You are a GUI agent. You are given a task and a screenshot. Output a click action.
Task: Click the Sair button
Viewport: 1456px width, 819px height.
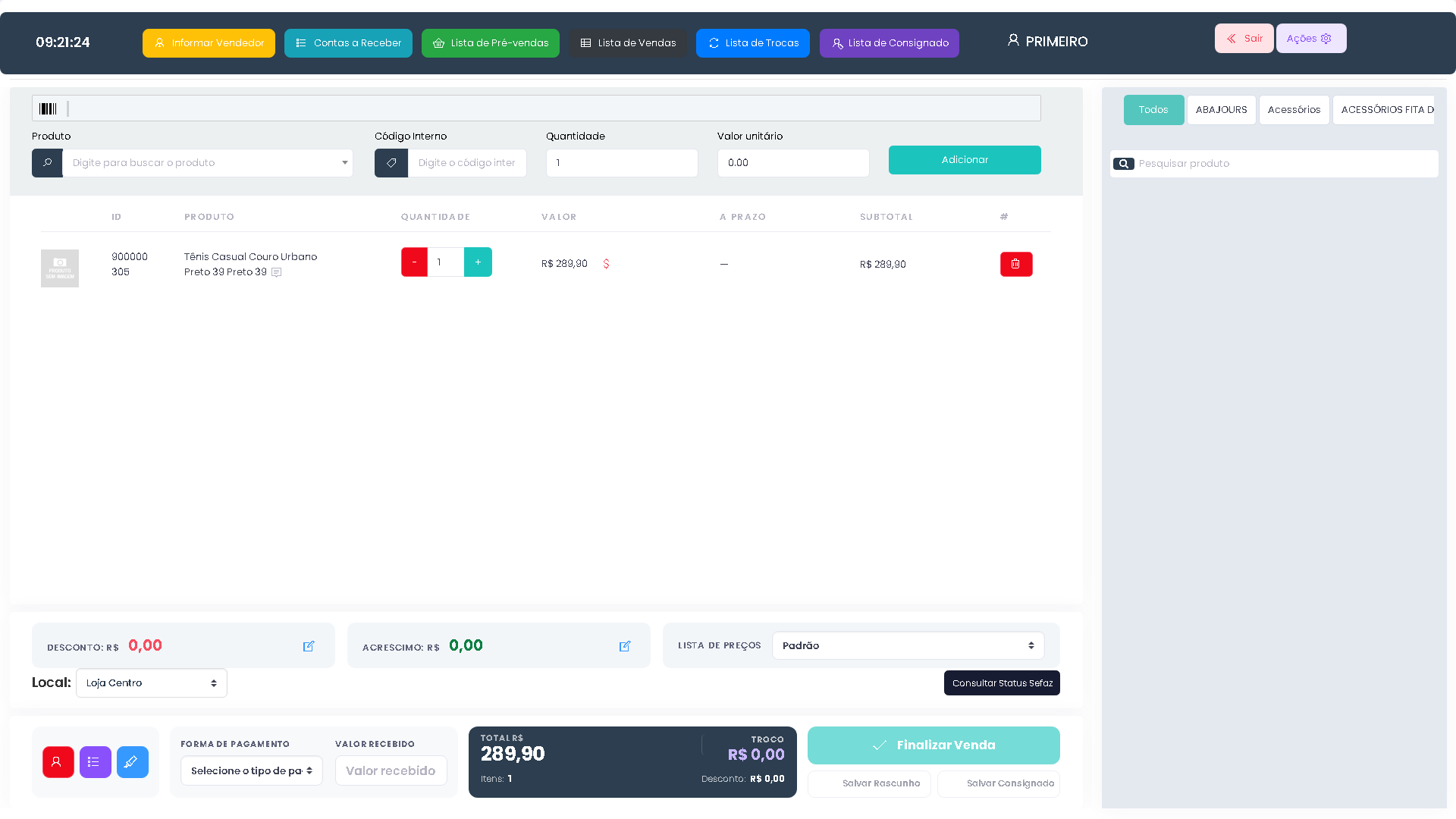pos(1244,39)
